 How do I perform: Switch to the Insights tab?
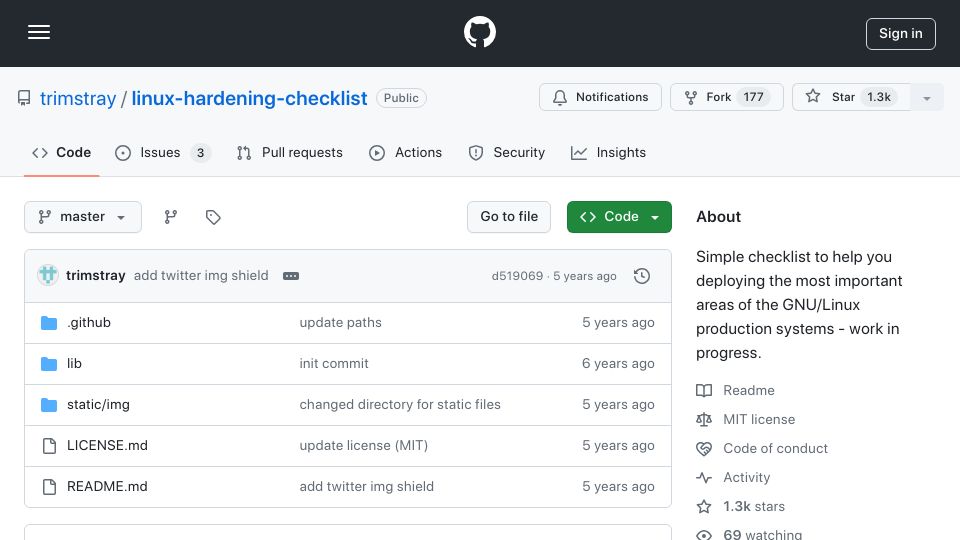pos(608,152)
